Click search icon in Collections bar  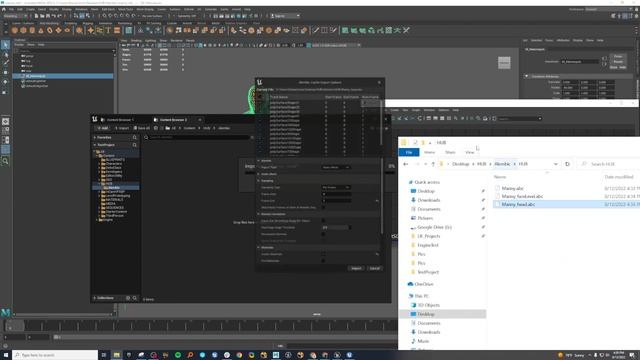tap(134, 298)
